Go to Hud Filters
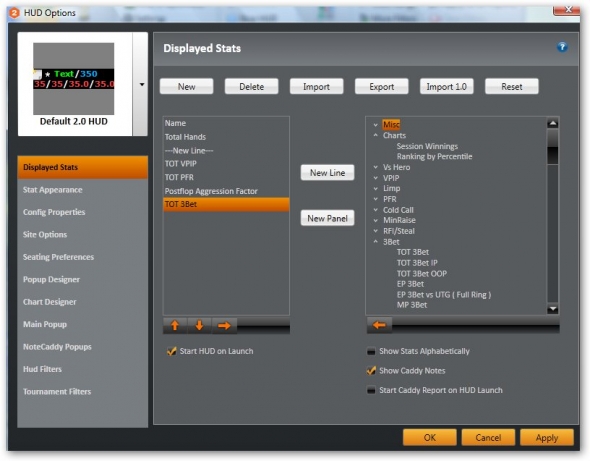The width and height of the screenshot is (590, 461). [82, 369]
